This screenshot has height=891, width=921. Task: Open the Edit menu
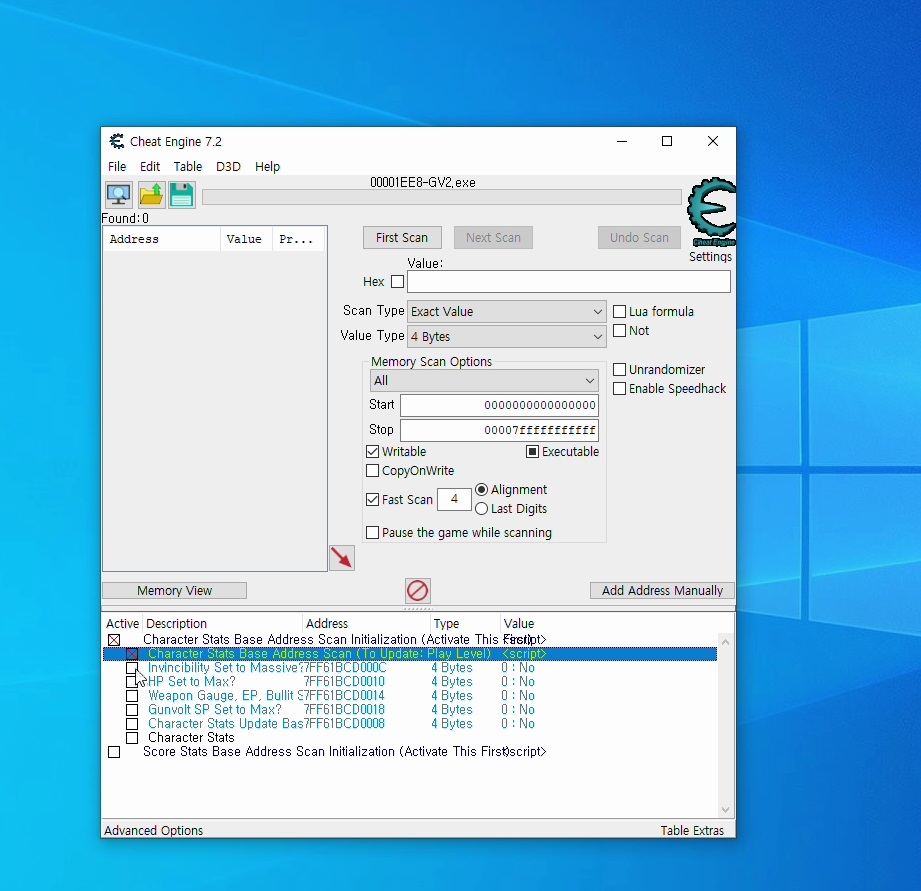pyautogui.click(x=150, y=167)
